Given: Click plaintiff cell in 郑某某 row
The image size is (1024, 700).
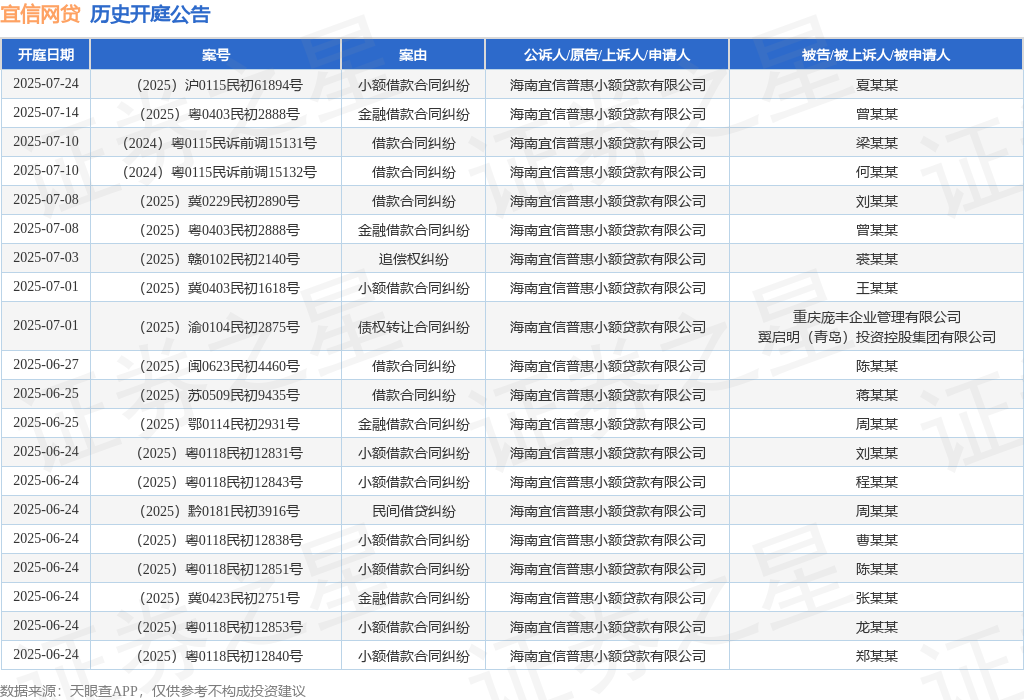Looking at the screenshot, I should (x=607, y=656).
